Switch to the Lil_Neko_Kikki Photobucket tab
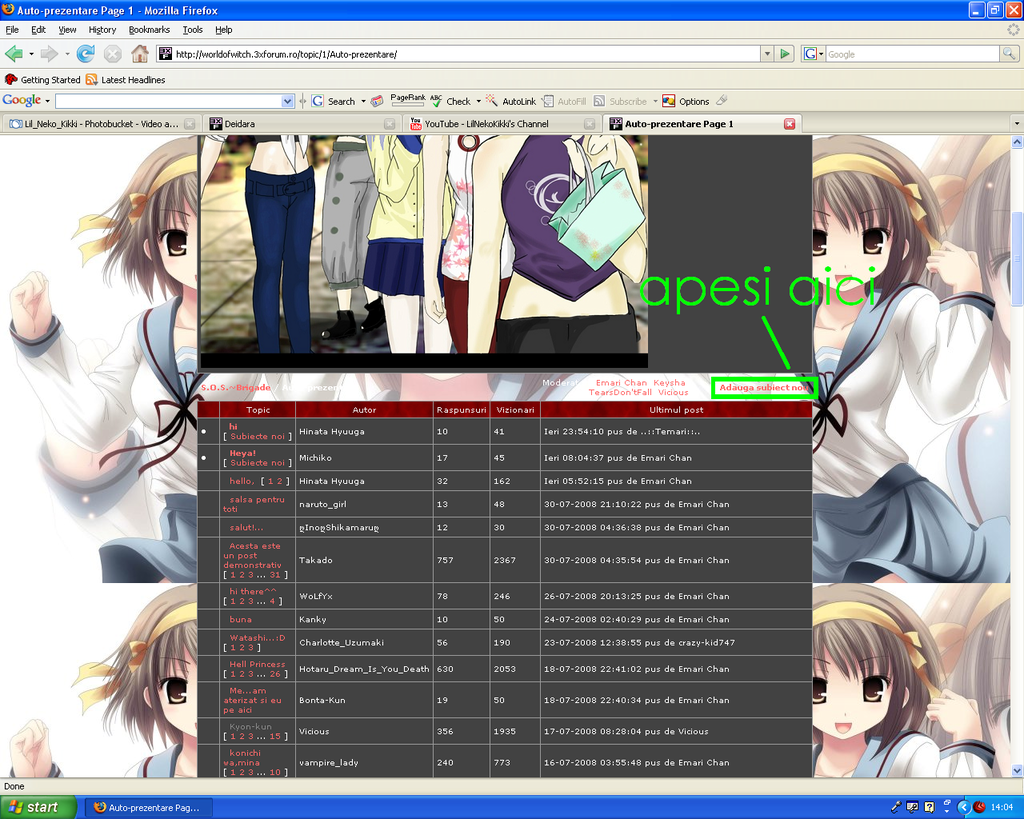This screenshot has width=1024, height=819. pyautogui.click(x=101, y=123)
